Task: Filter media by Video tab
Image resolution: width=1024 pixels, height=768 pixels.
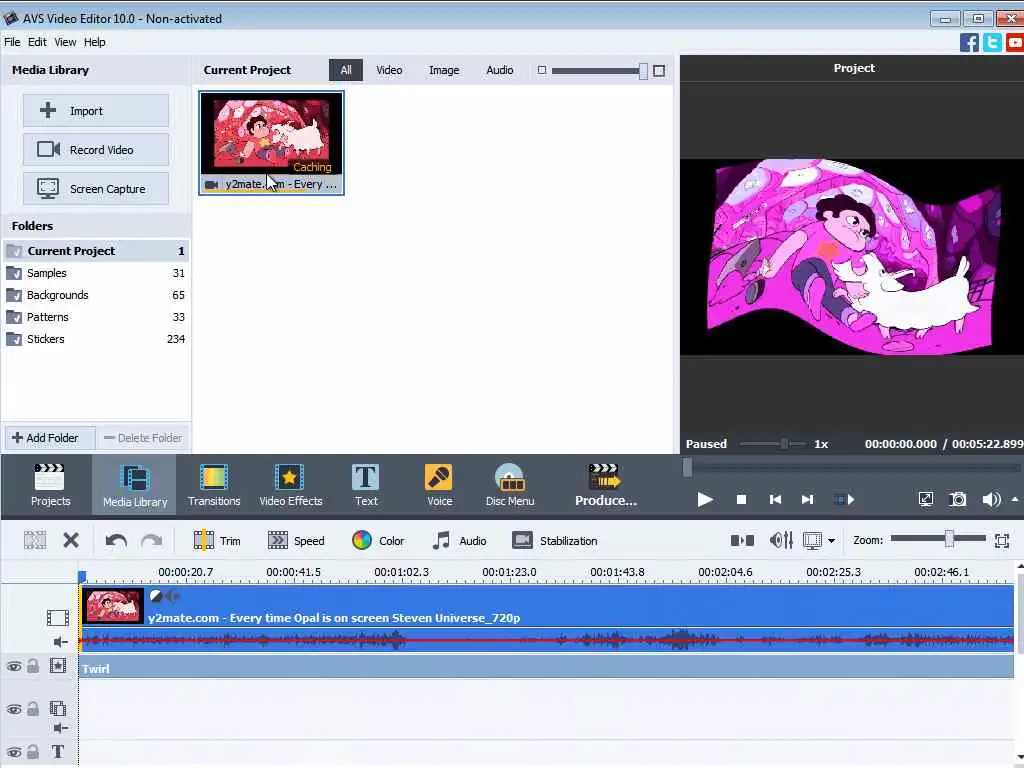Action: pos(389,70)
